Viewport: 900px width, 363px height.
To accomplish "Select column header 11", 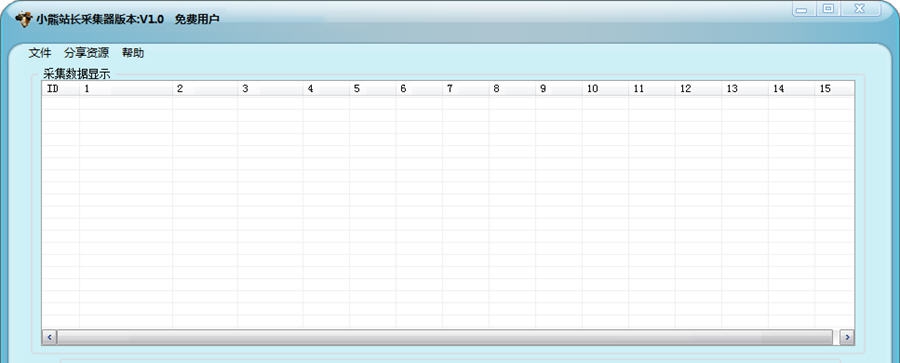I will point(651,88).
